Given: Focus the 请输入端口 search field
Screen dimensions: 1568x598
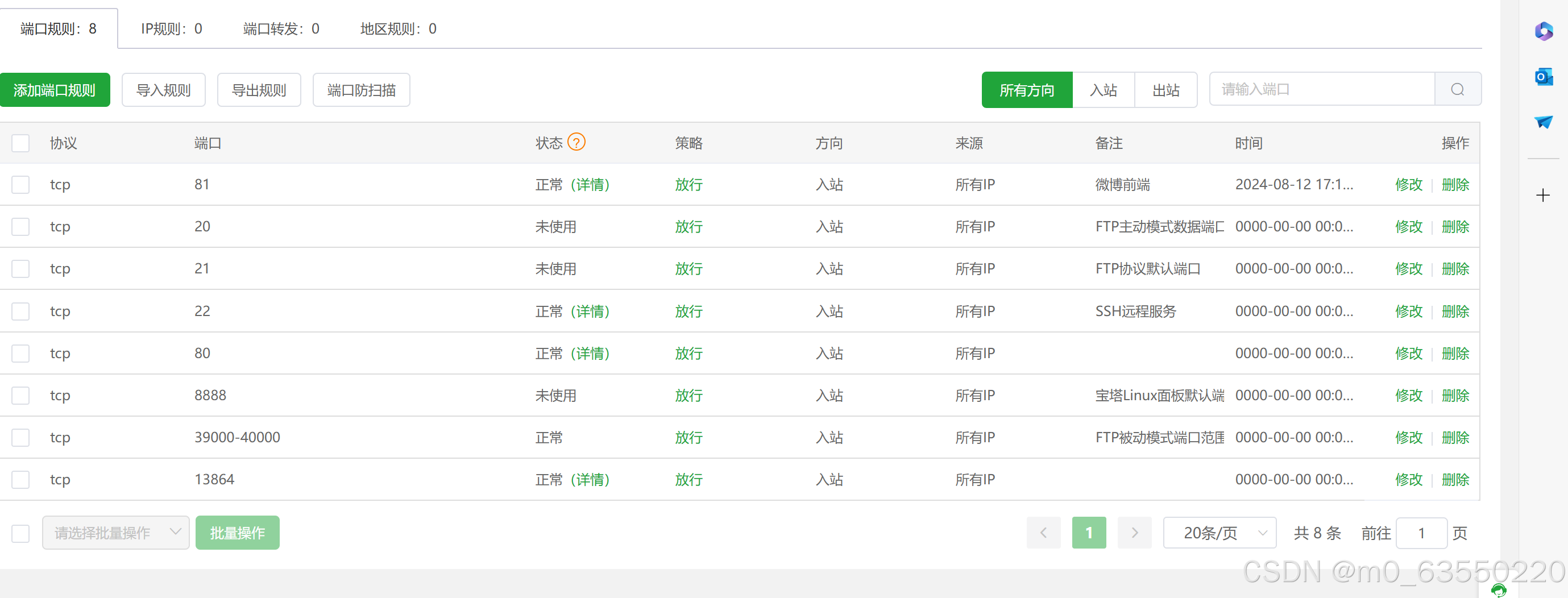Looking at the screenshot, I should point(1321,89).
